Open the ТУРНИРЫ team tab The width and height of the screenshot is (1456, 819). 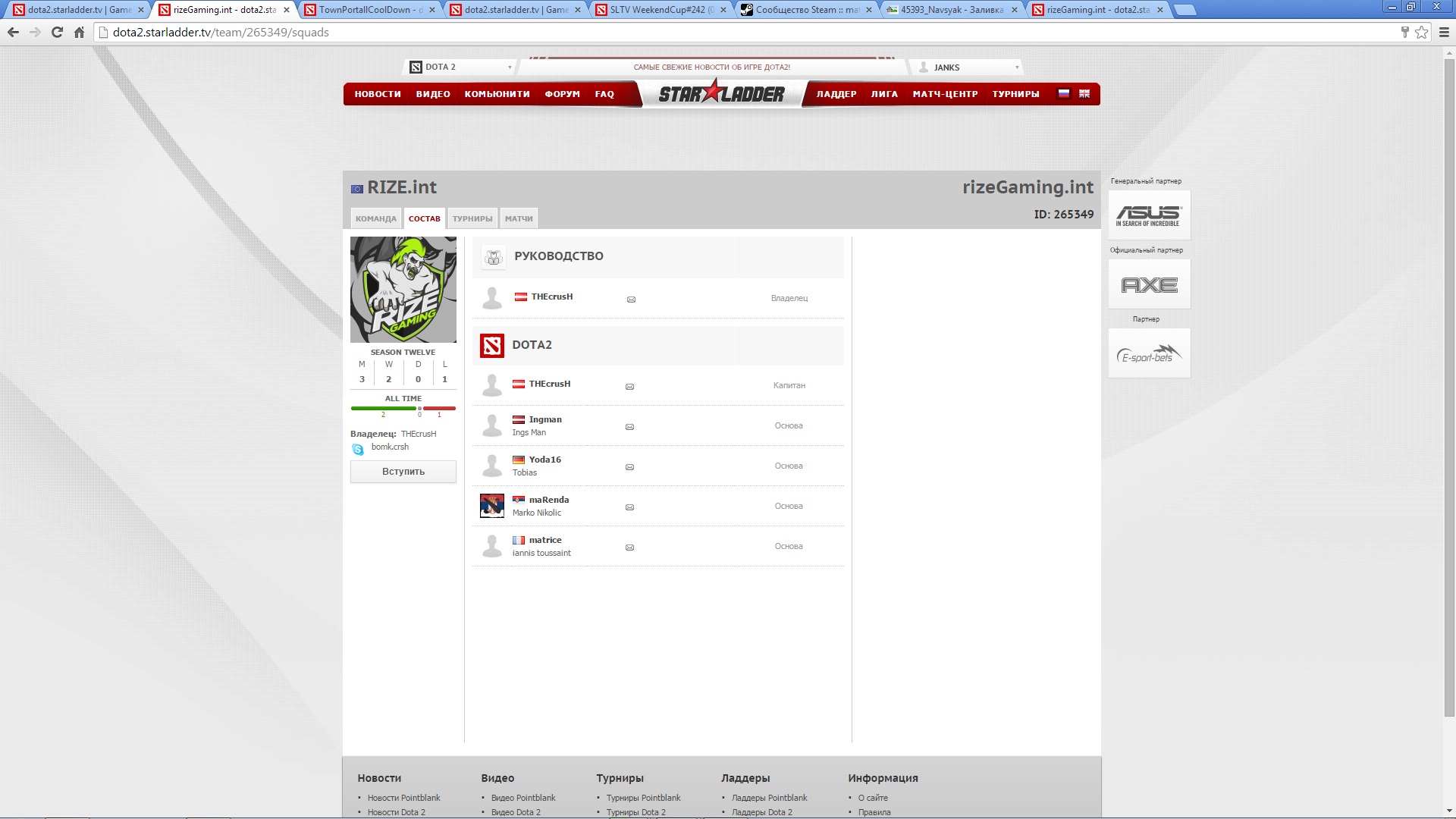(472, 218)
